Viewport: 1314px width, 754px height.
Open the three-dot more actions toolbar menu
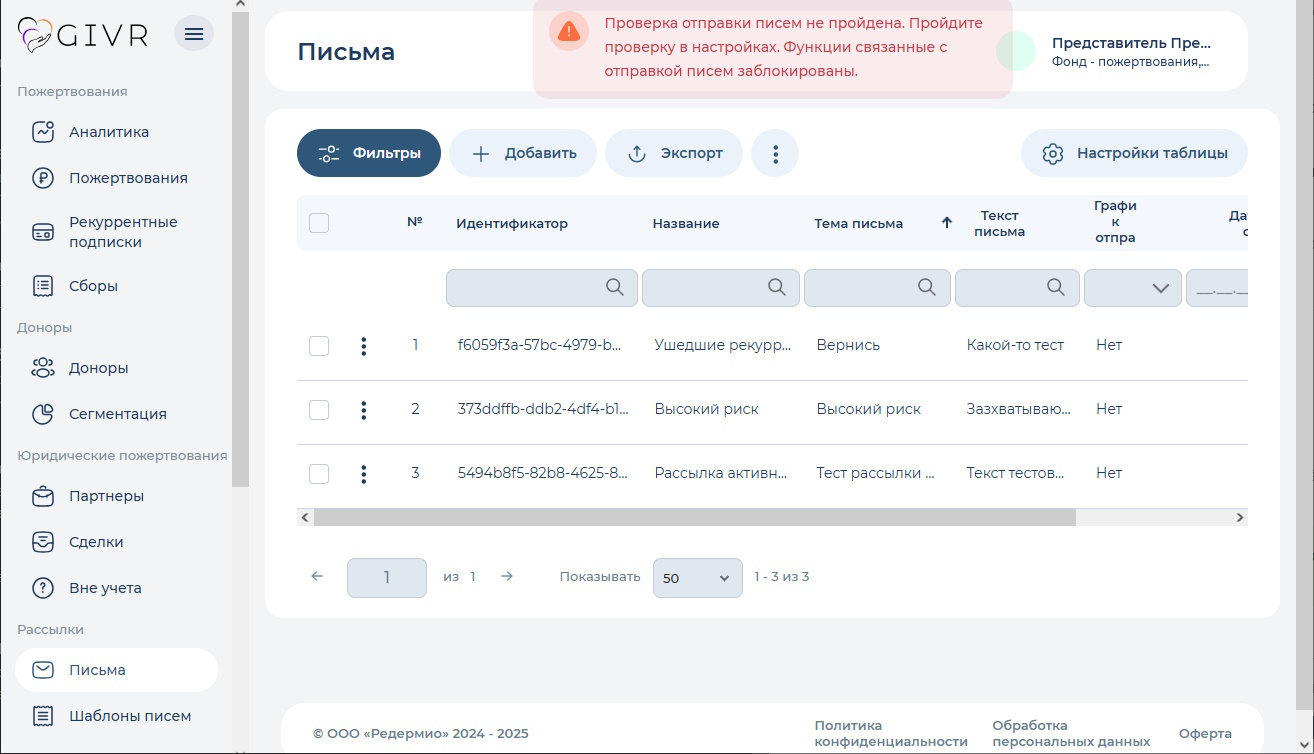(775, 154)
